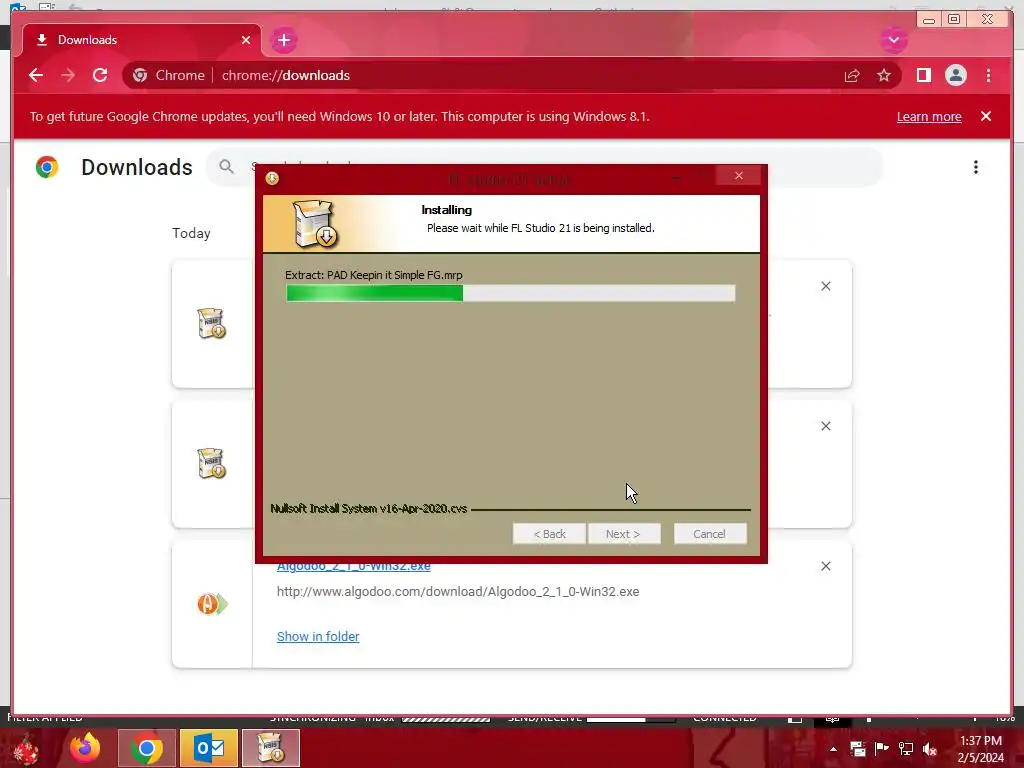This screenshot has width=1024, height=768.
Task: Close the FL Studio setup window
Action: [x=739, y=176]
